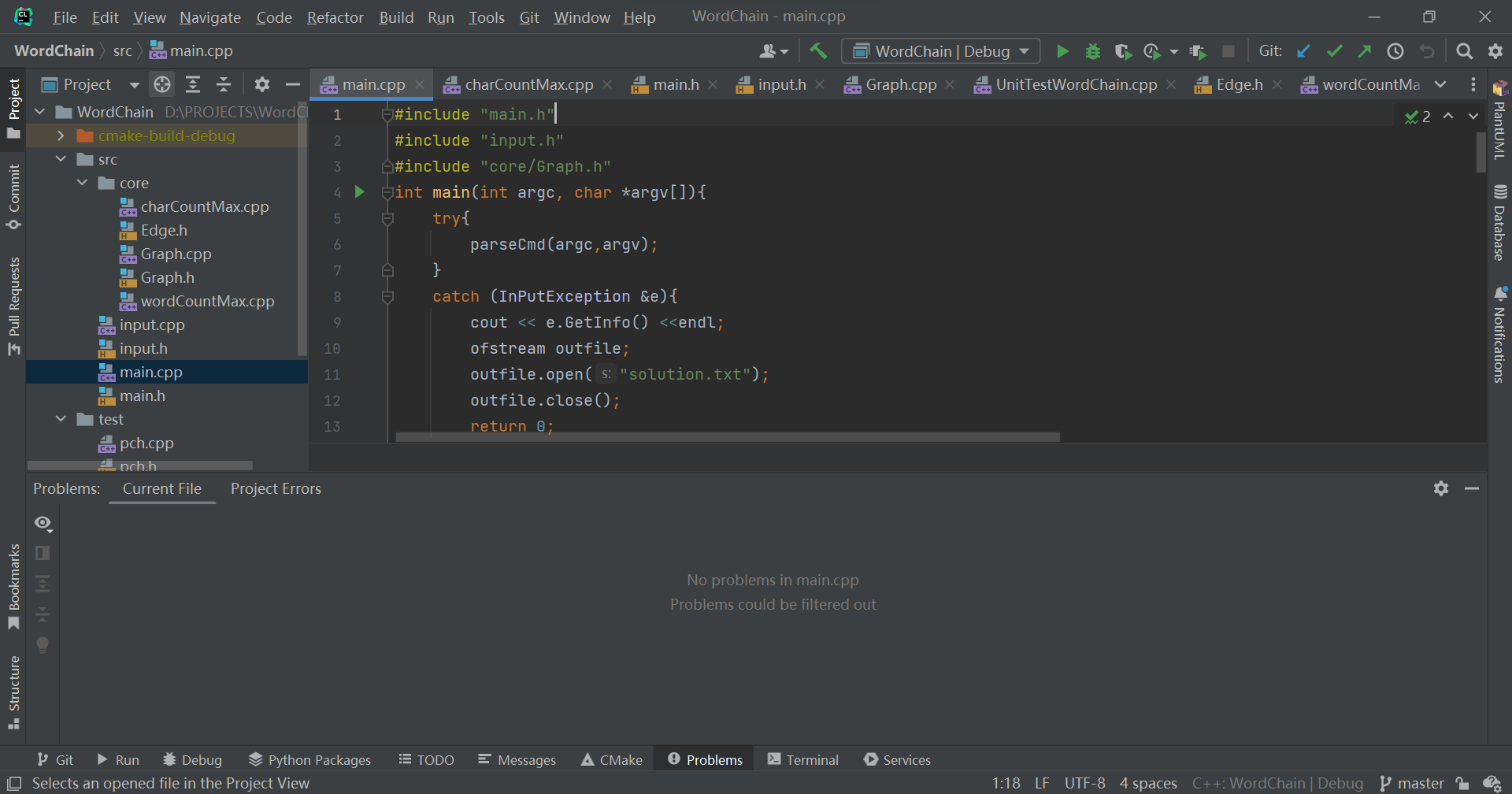Open CMake tool window
Image resolution: width=1512 pixels, height=794 pixels.
[x=612, y=759]
